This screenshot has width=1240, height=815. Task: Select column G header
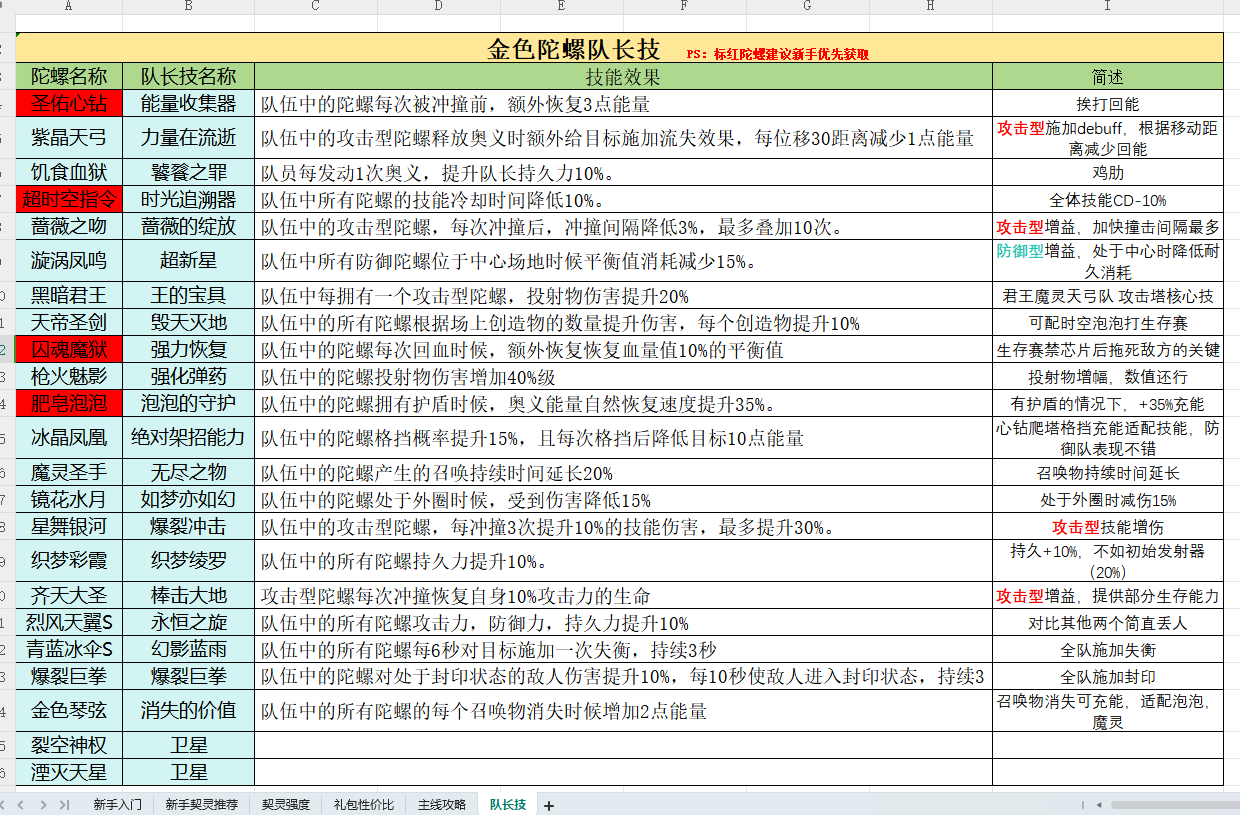(808, 7)
